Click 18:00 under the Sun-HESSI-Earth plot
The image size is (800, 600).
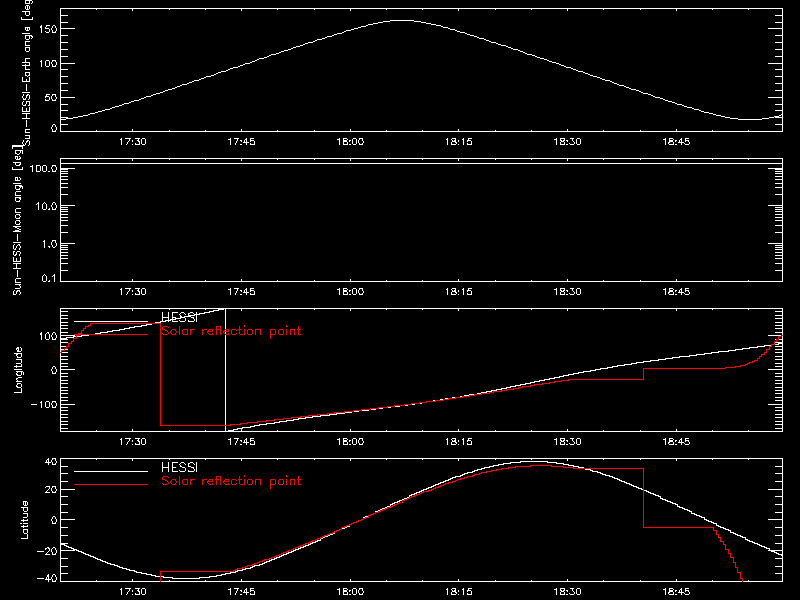pyautogui.click(x=350, y=142)
